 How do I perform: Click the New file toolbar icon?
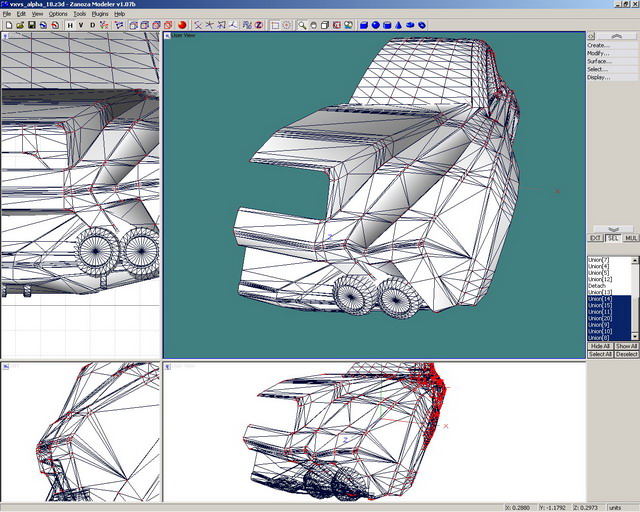click(x=7, y=25)
